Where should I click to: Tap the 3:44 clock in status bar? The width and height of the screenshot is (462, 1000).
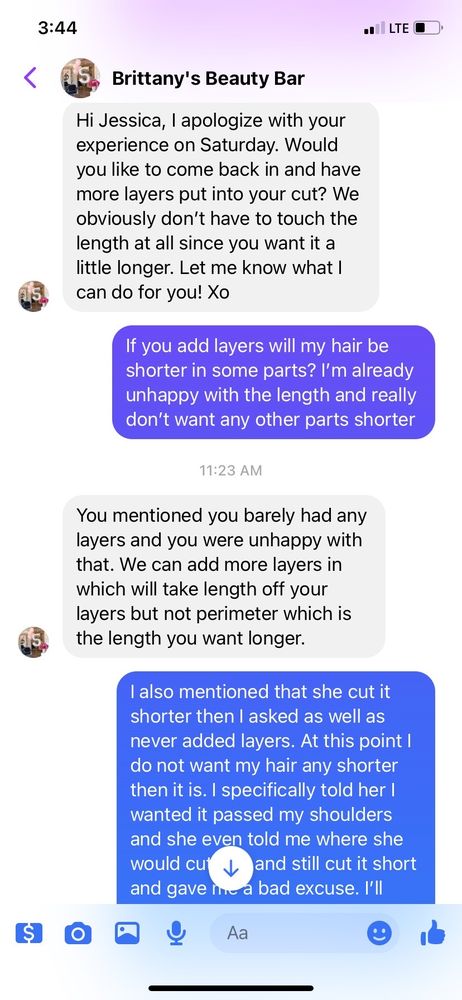(x=57, y=28)
